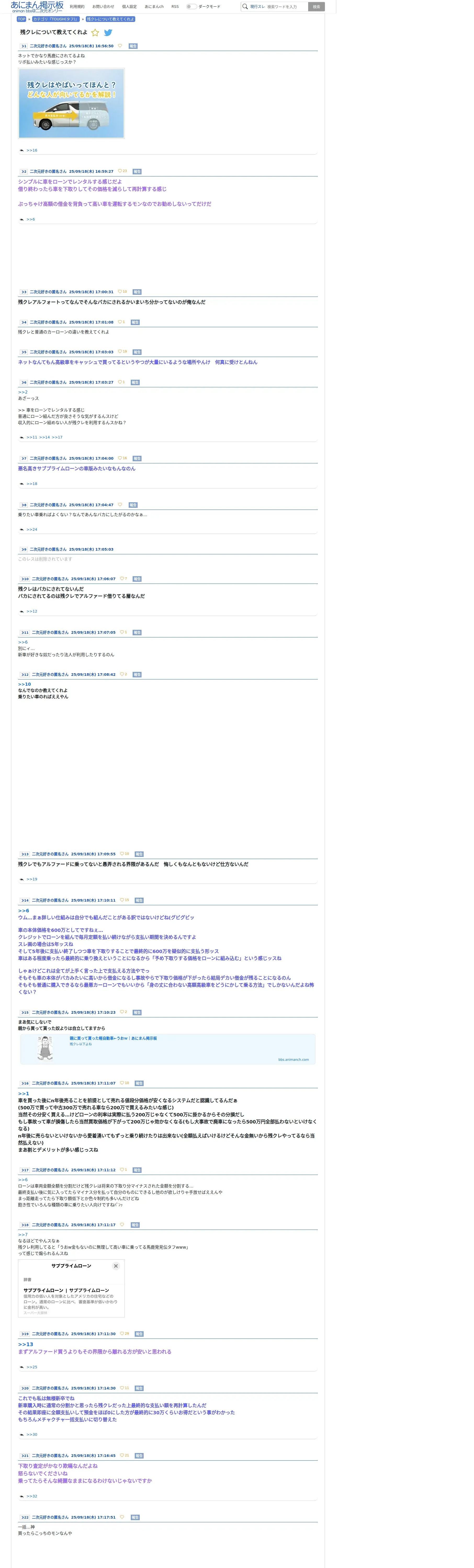Like post 2 using the heart icon
474x1568 pixels.
(120, 171)
